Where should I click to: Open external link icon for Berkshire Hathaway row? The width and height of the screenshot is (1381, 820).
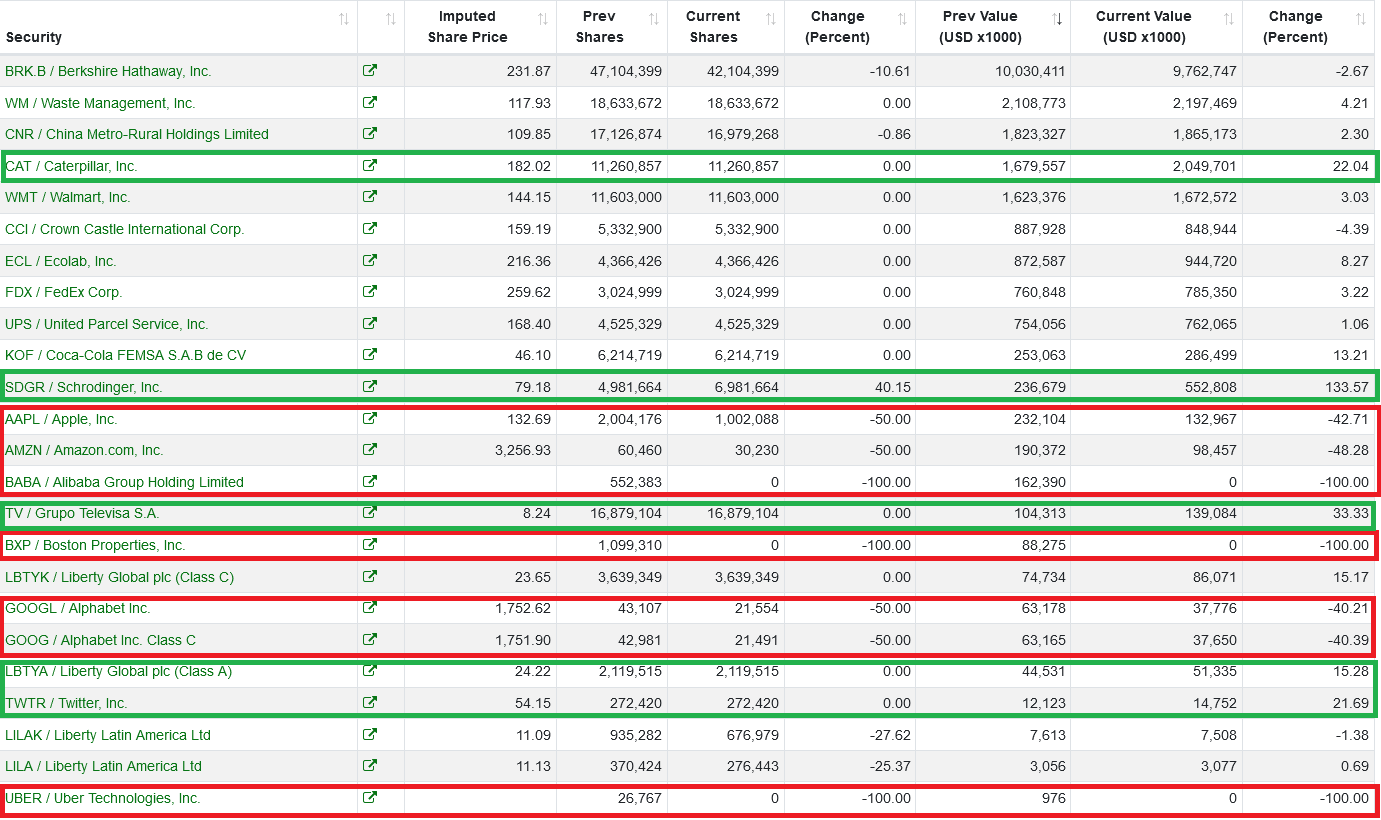coord(370,71)
